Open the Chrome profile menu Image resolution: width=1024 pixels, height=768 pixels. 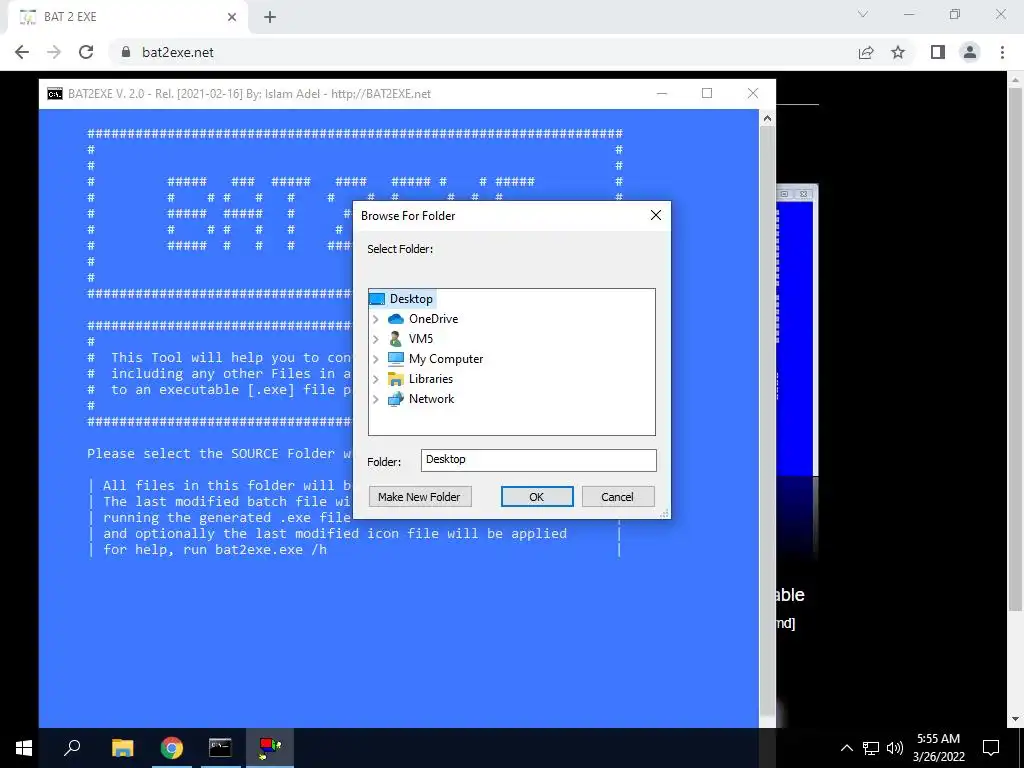pos(970,52)
